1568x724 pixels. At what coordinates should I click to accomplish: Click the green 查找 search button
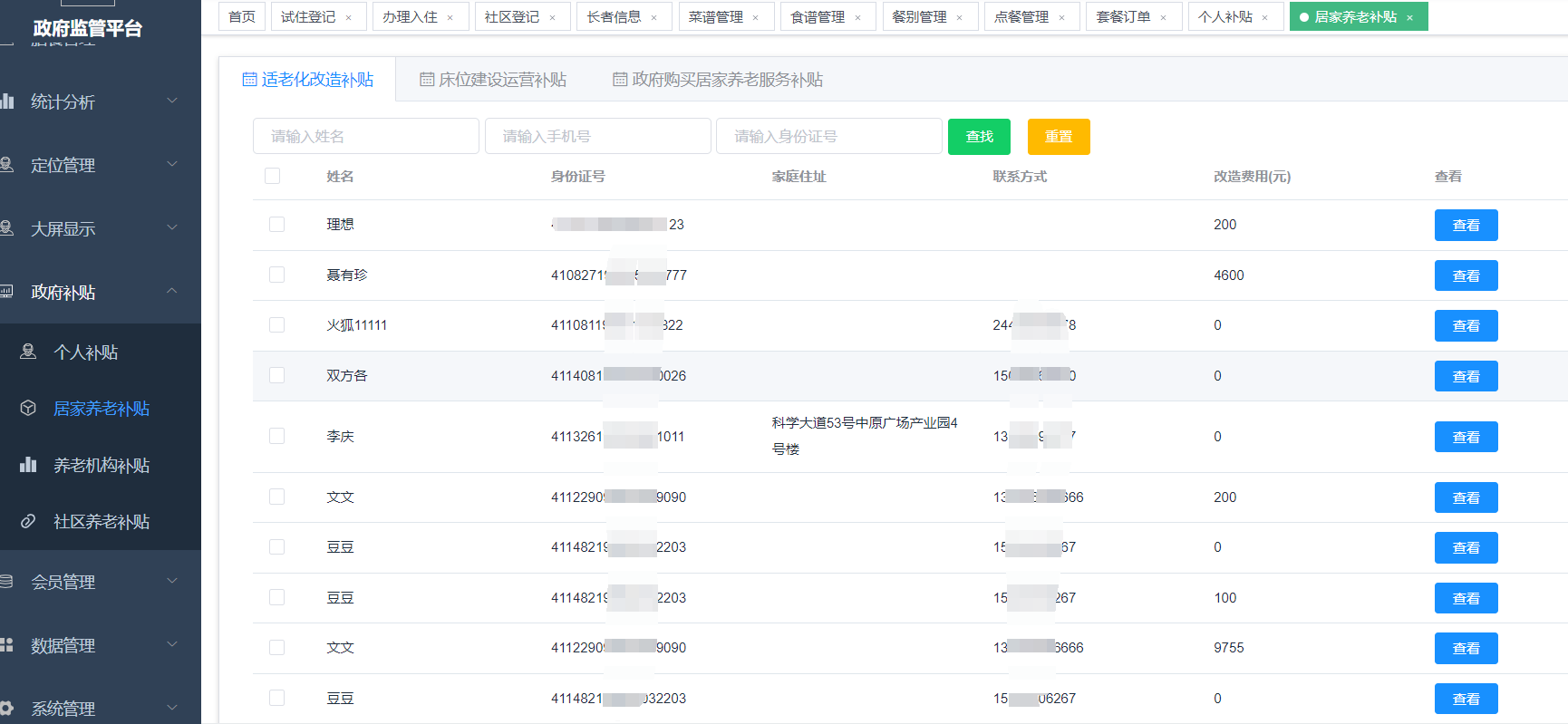click(x=979, y=137)
